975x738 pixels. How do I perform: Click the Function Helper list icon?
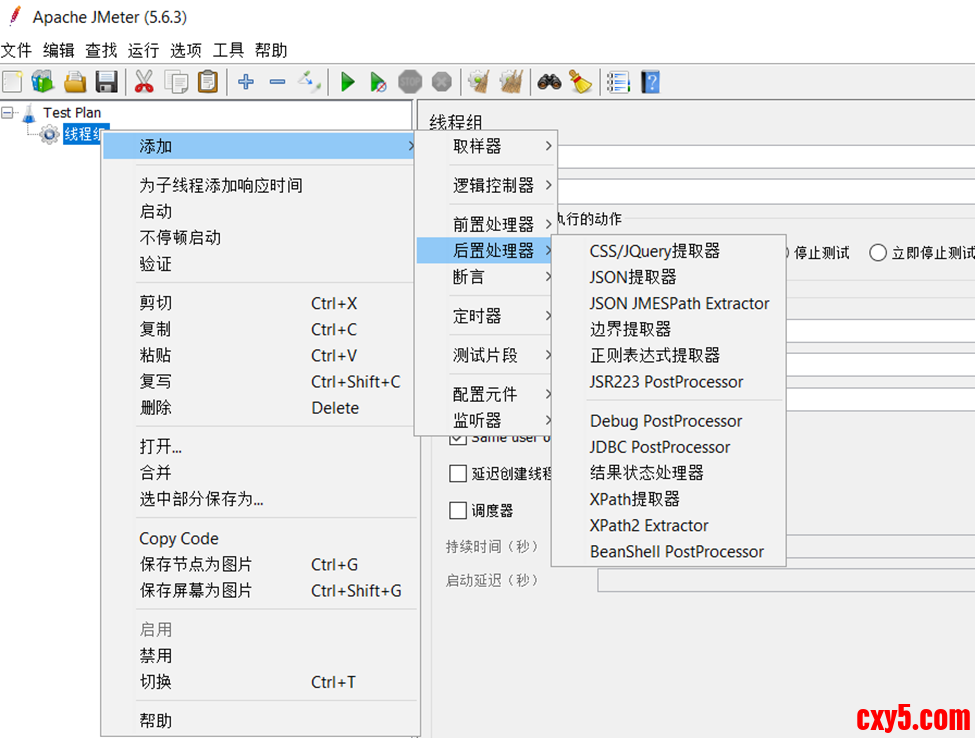[618, 82]
